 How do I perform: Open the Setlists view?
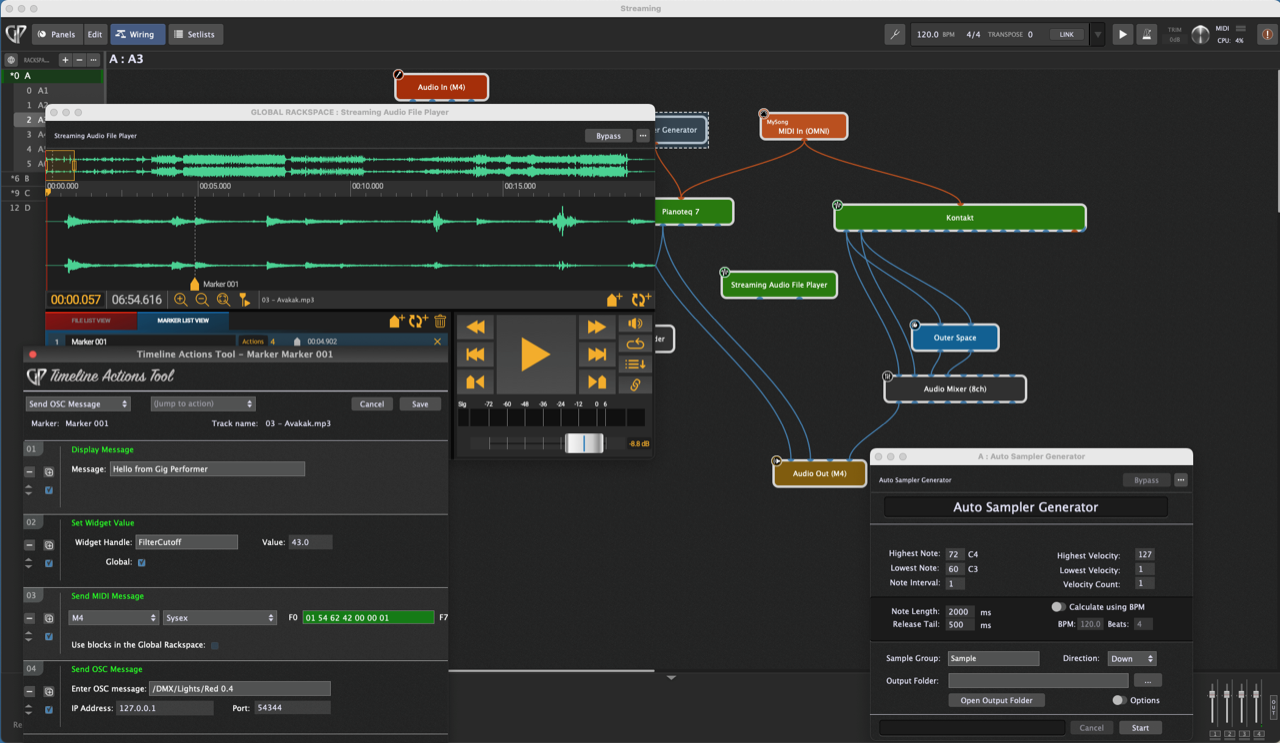coord(194,34)
